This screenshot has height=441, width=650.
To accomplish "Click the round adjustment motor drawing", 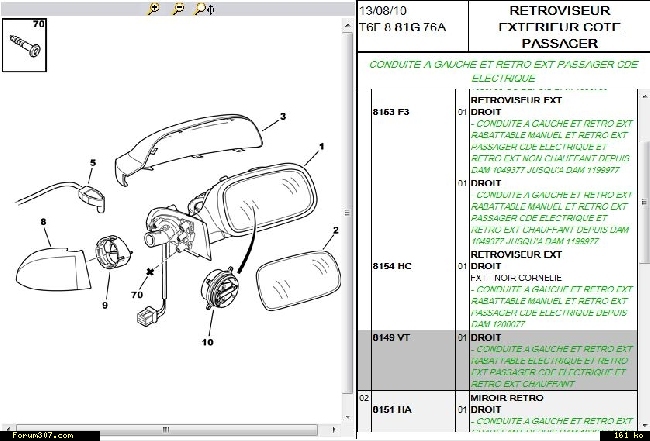I will click(220, 288).
